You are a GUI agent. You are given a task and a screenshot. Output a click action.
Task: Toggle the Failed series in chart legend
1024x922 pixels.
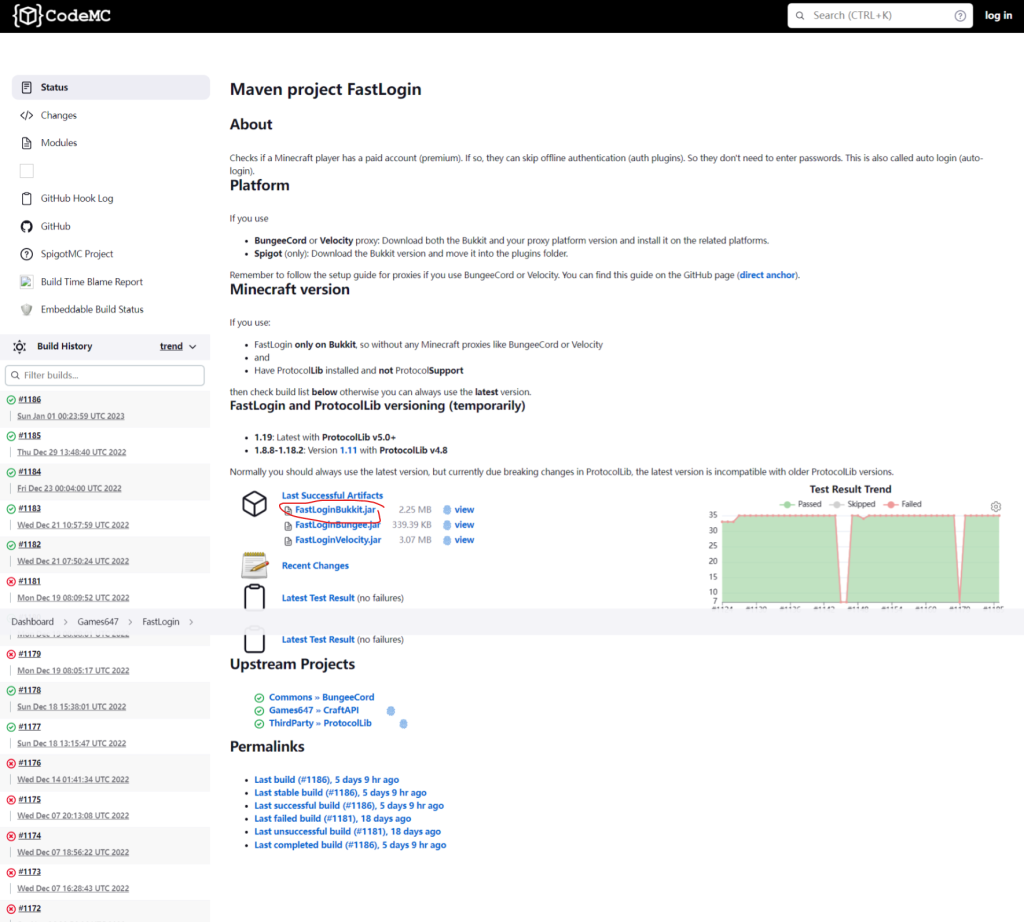[903, 504]
